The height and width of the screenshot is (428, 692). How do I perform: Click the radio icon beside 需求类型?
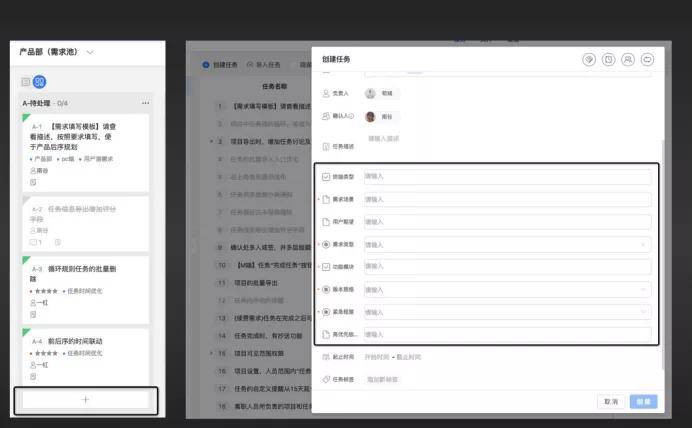tap(326, 244)
